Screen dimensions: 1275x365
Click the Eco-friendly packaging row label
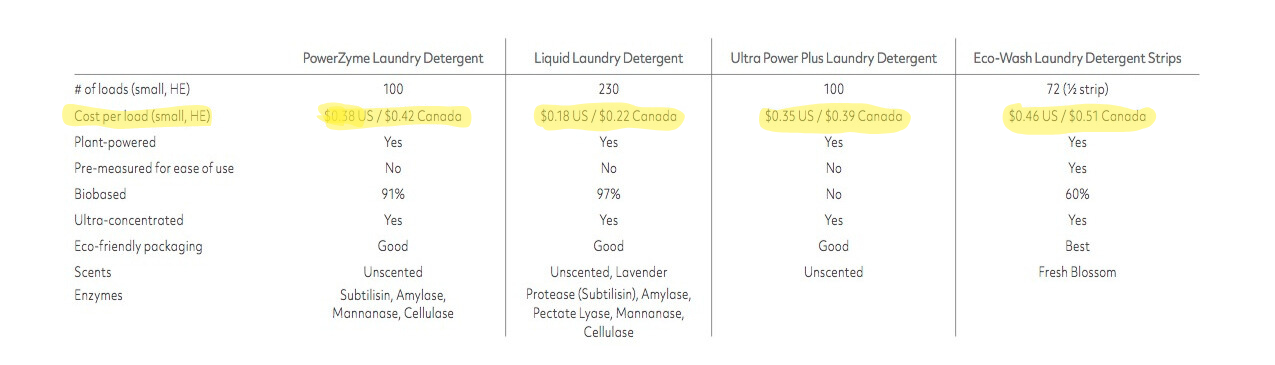(x=138, y=246)
